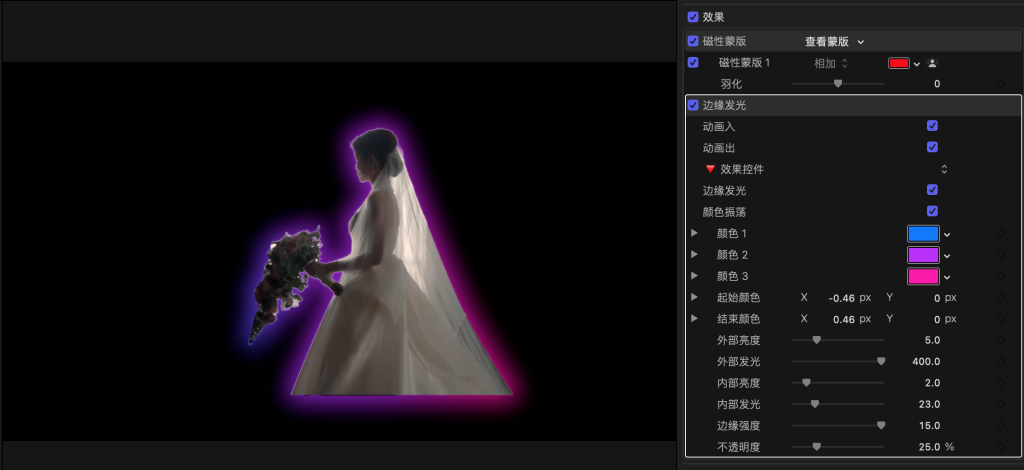Open the 相加 blend mode popup

pyautogui.click(x=831, y=63)
